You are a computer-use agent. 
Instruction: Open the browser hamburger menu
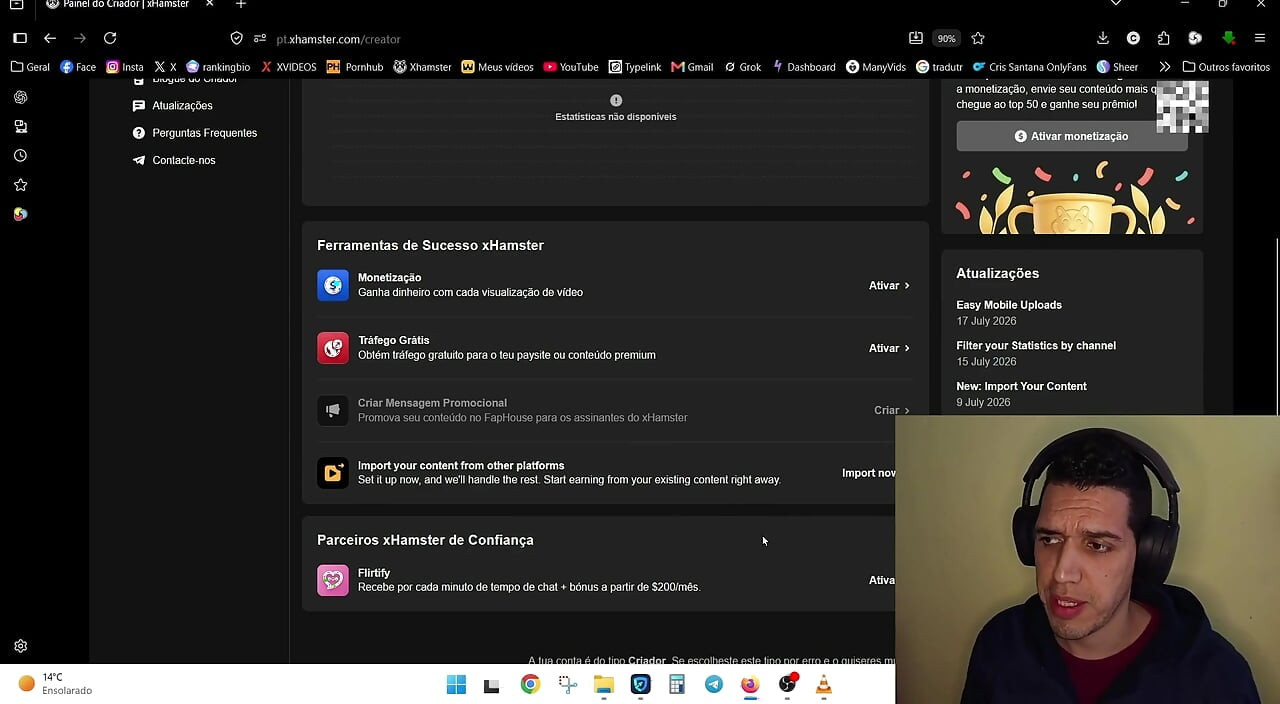tap(1259, 38)
